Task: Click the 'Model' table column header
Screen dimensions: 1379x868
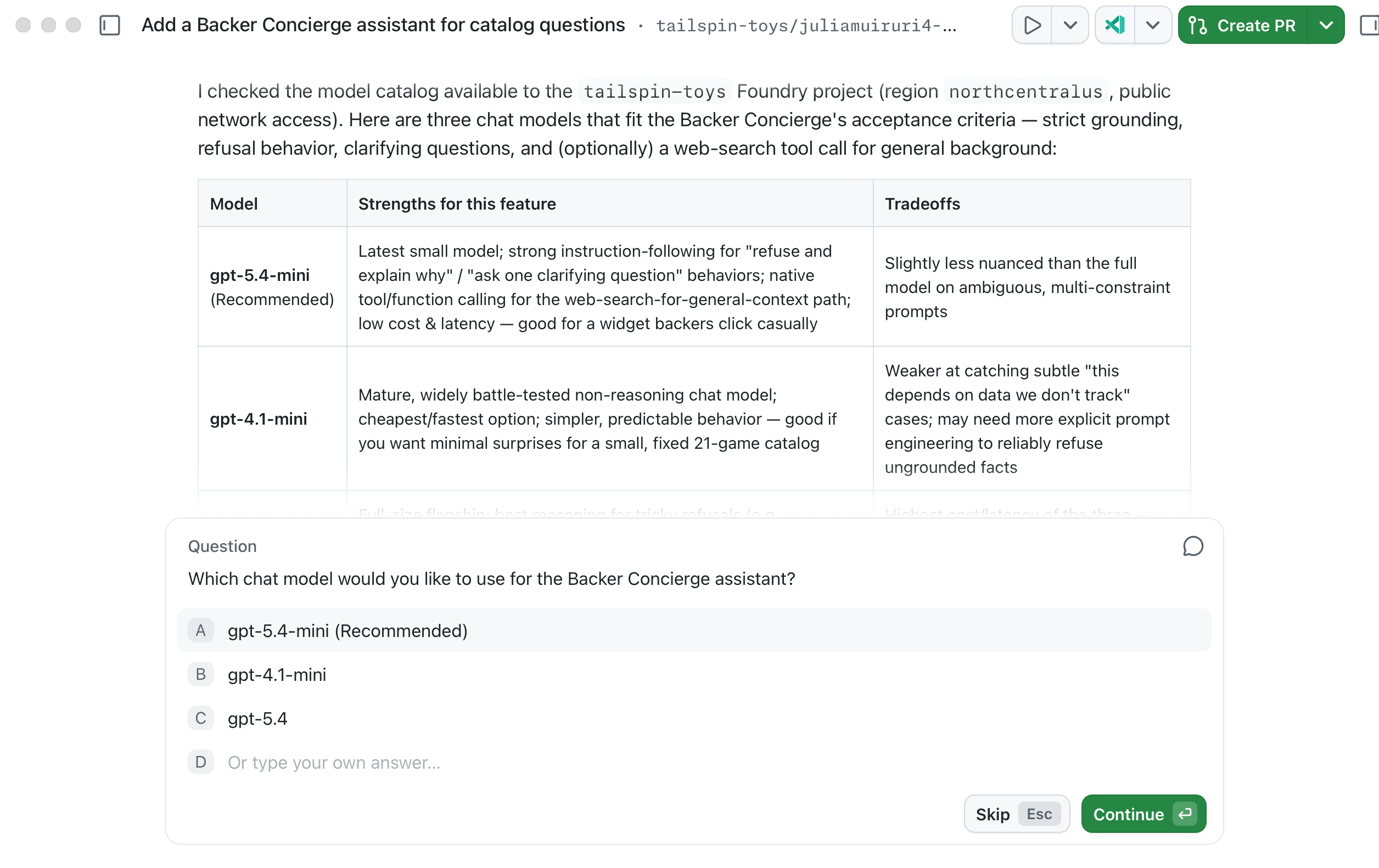Action: [x=272, y=203]
